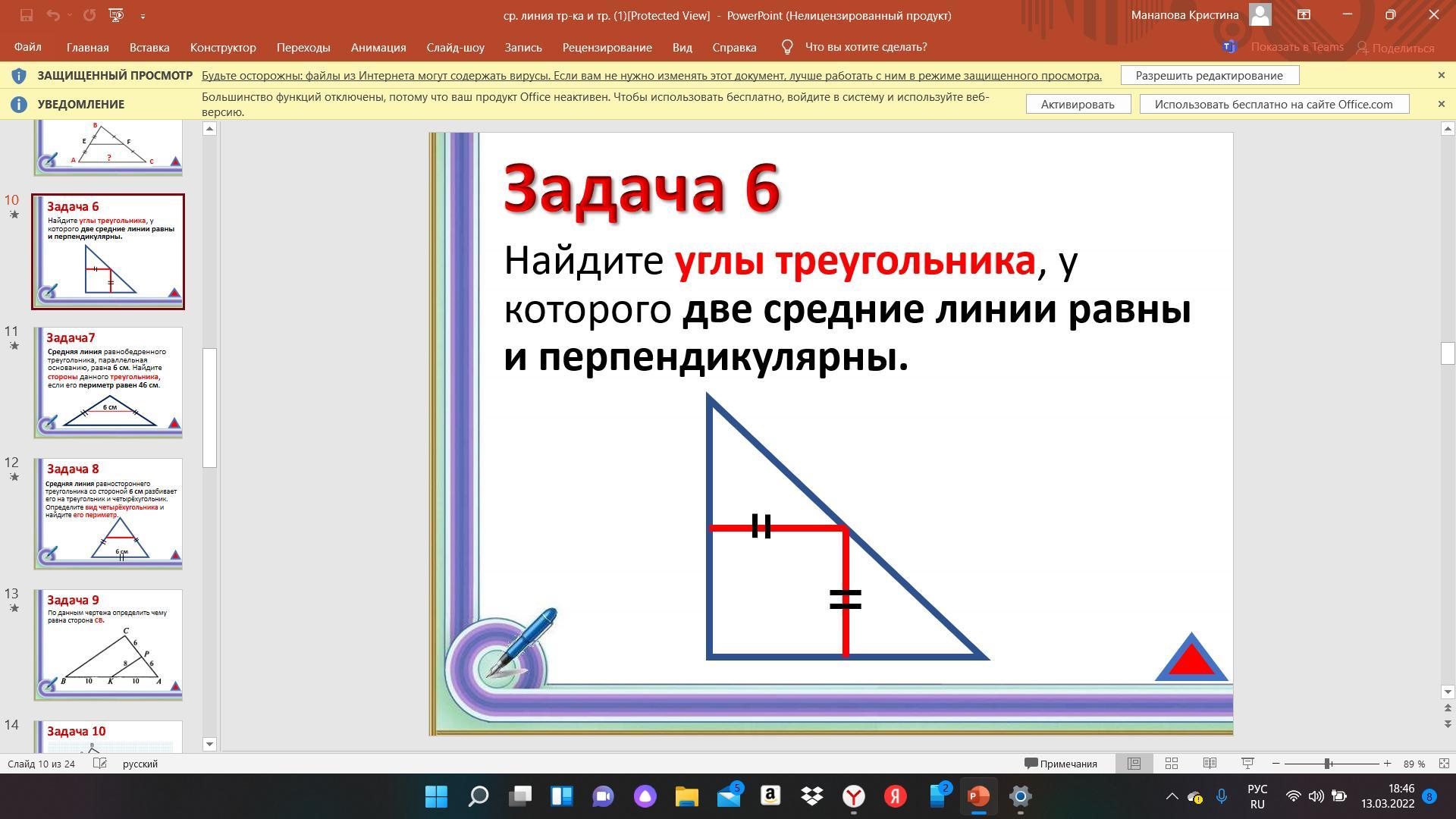Open Settings gear in taskbar

point(1021,796)
